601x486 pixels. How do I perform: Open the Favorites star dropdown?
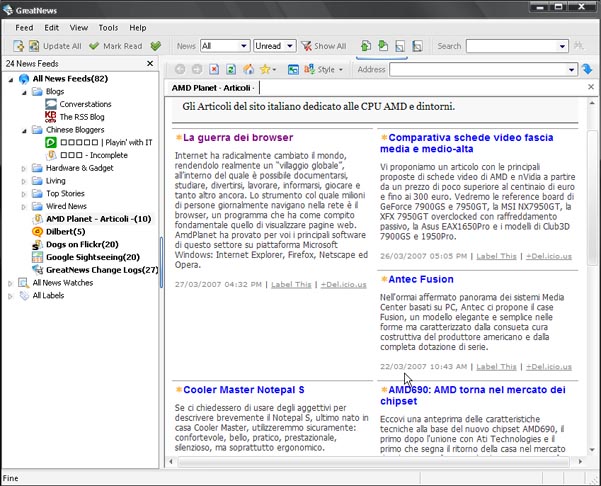point(268,69)
